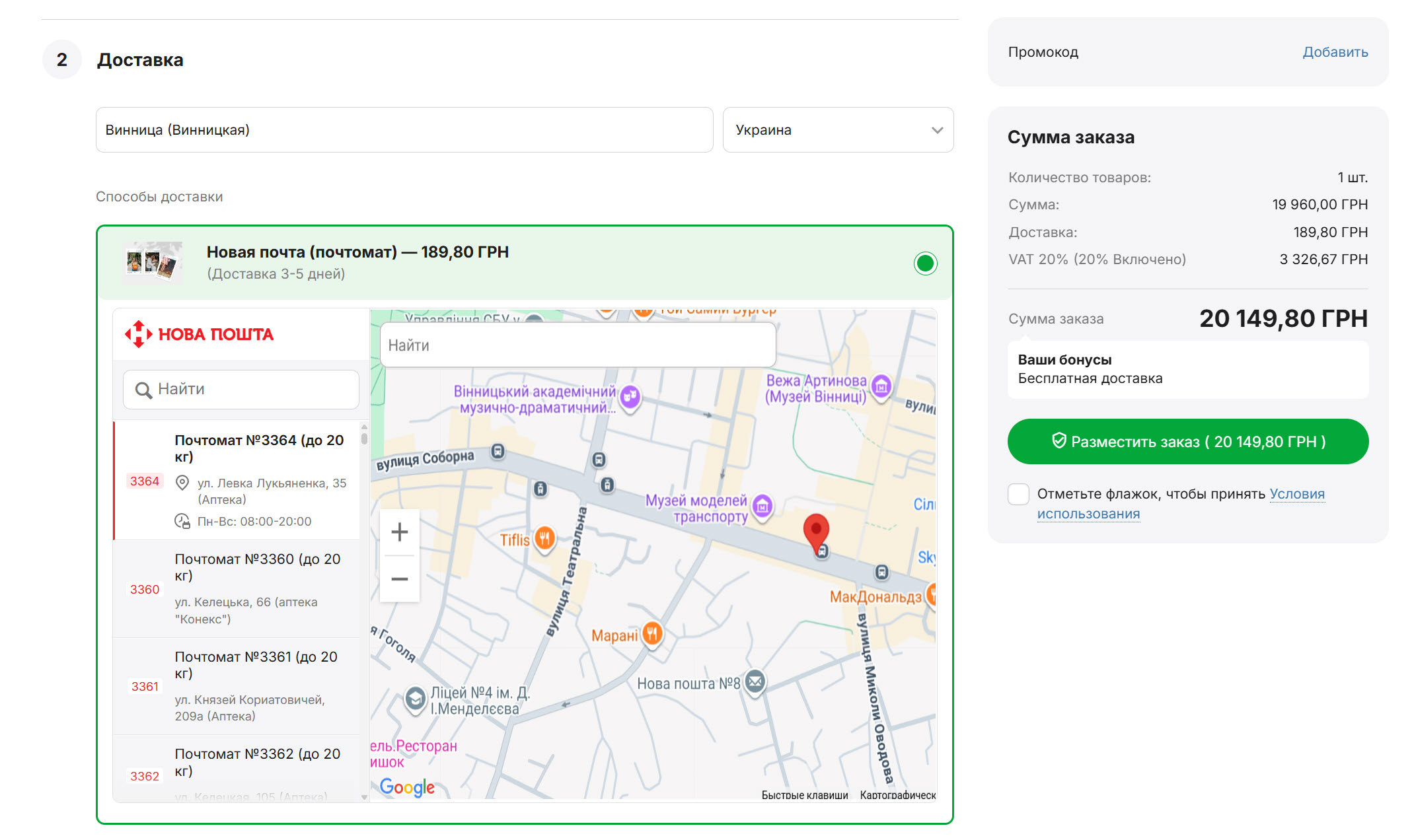1414x840 pixels.
Task: Open the Украина country dropdown
Action: (x=838, y=130)
